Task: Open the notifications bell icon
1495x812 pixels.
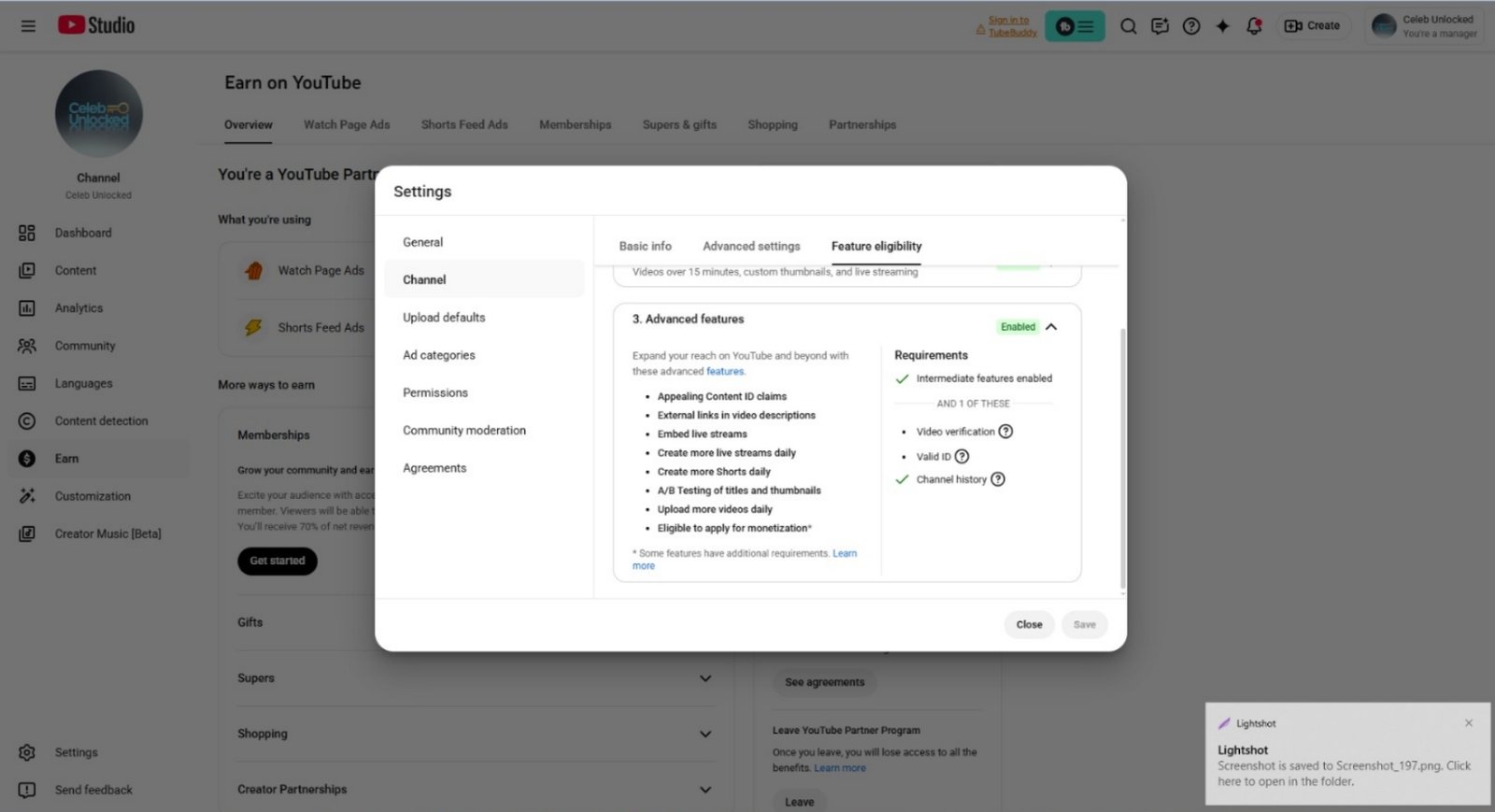Action: coord(1254,26)
